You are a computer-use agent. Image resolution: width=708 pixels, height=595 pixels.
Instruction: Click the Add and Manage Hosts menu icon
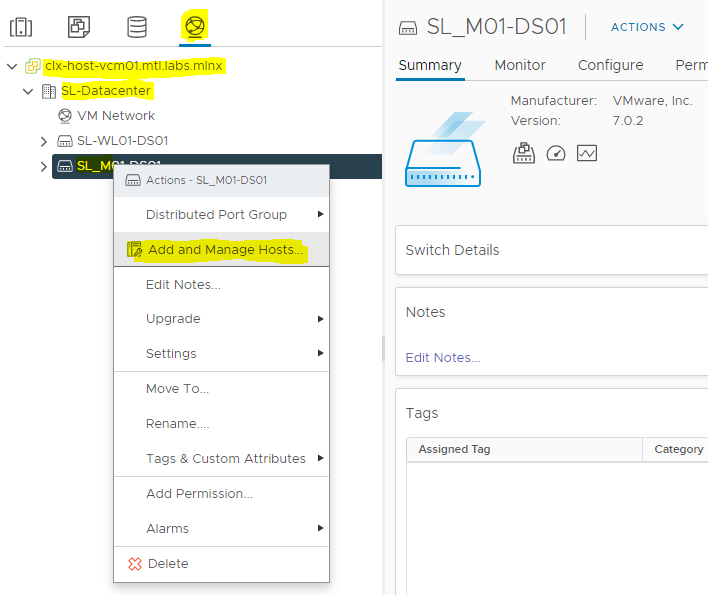135,249
